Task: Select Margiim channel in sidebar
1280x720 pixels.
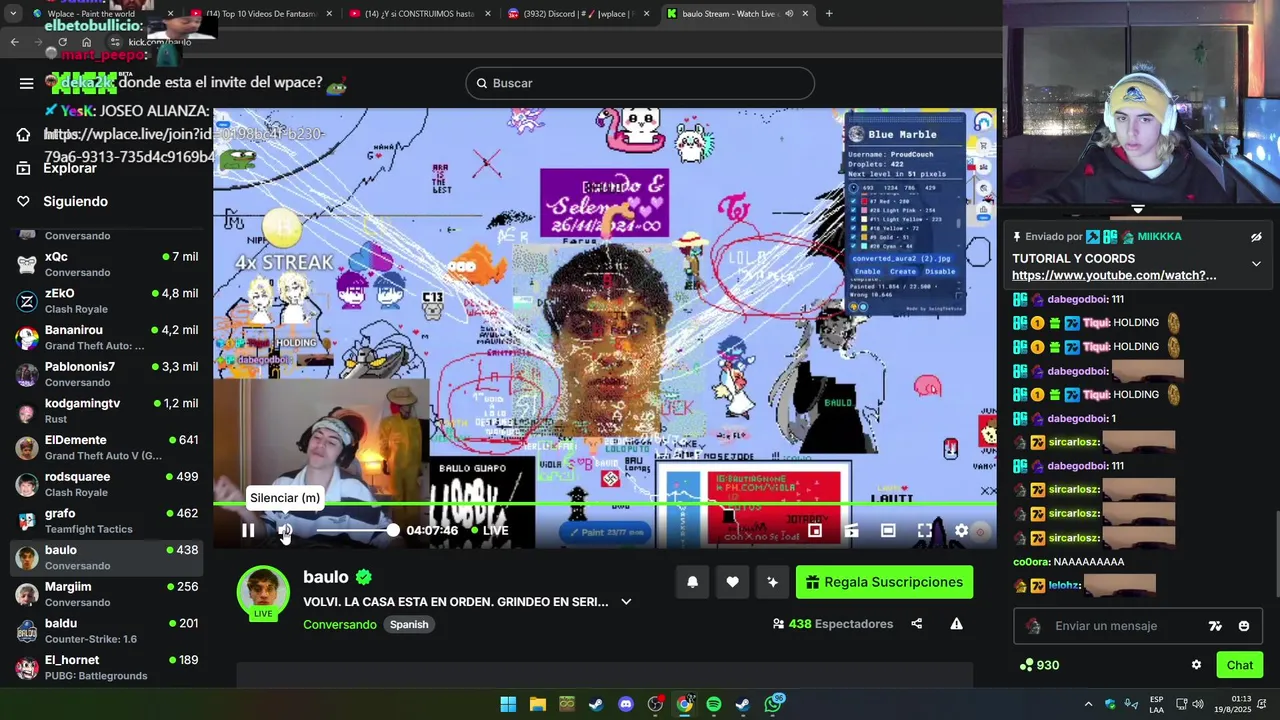Action: [x=108, y=594]
